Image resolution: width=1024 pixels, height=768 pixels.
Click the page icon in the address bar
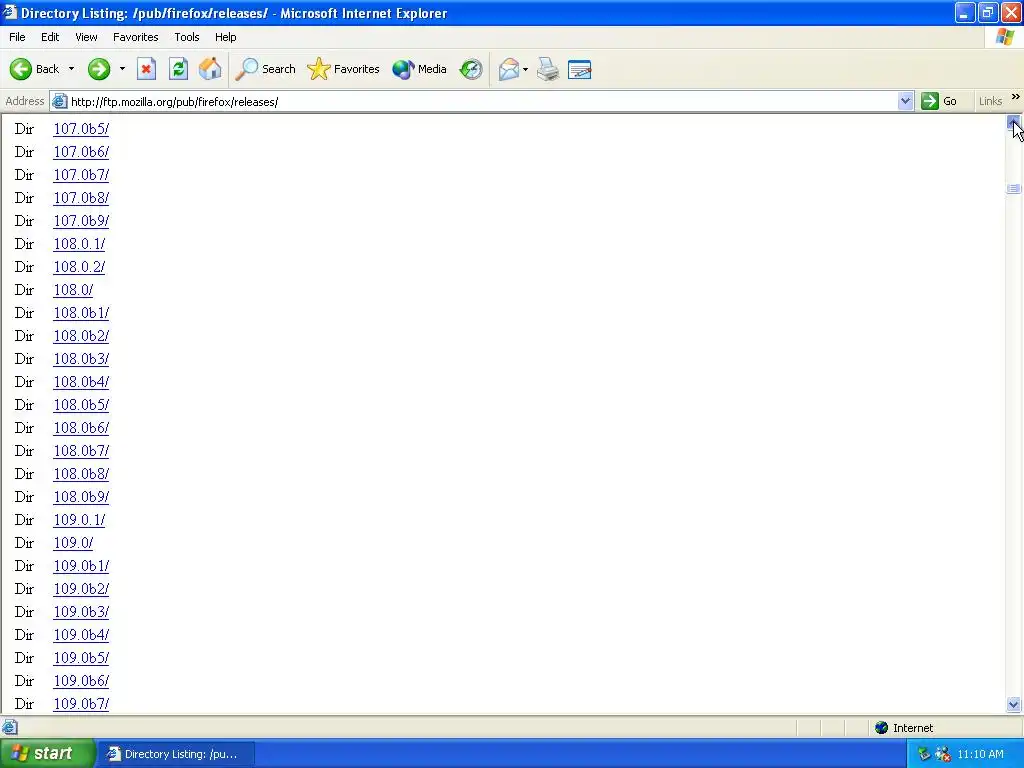coord(59,101)
